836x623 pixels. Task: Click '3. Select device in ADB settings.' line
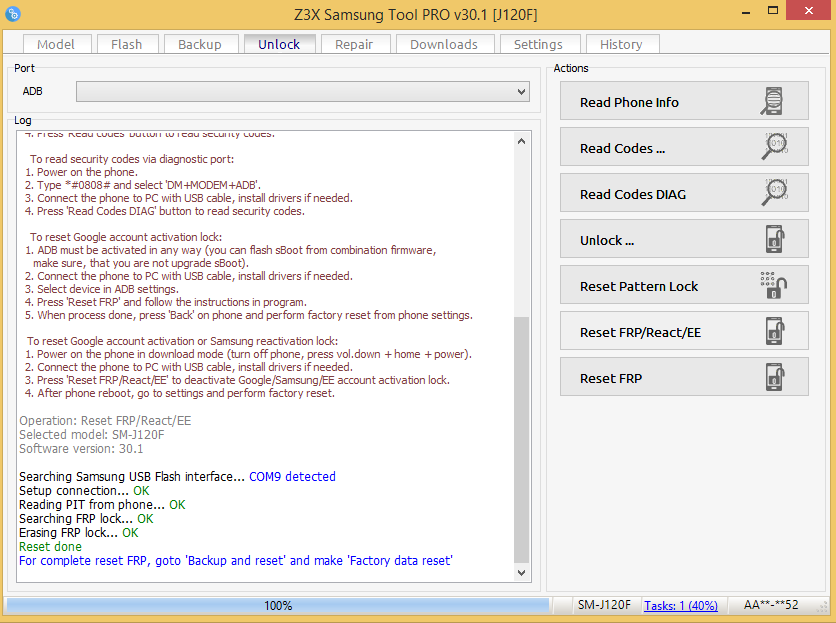point(101,289)
